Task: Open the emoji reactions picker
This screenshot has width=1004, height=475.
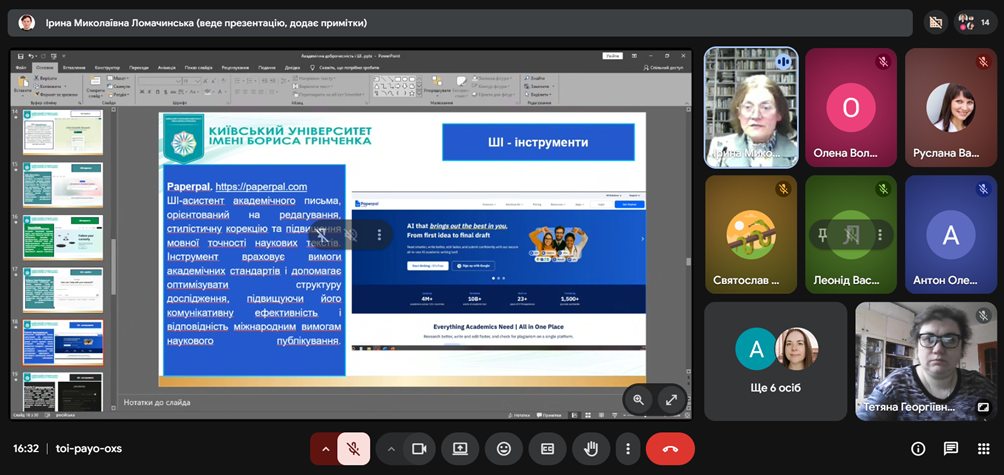Action: coord(504,449)
